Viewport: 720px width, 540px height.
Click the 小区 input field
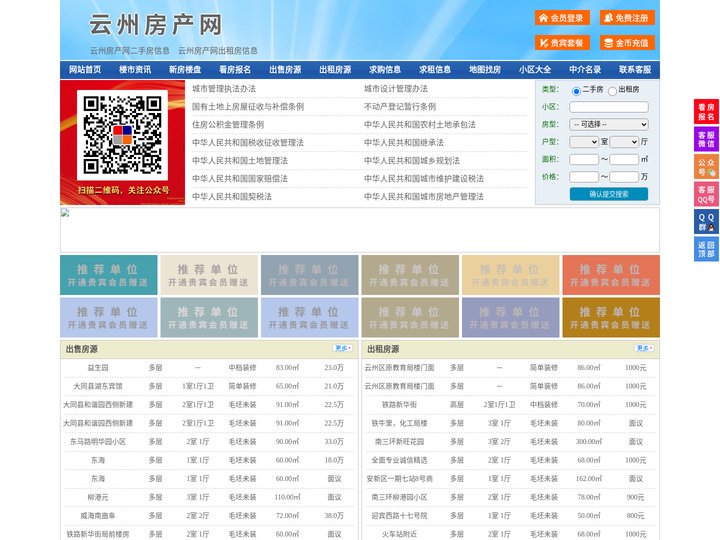click(x=609, y=107)
